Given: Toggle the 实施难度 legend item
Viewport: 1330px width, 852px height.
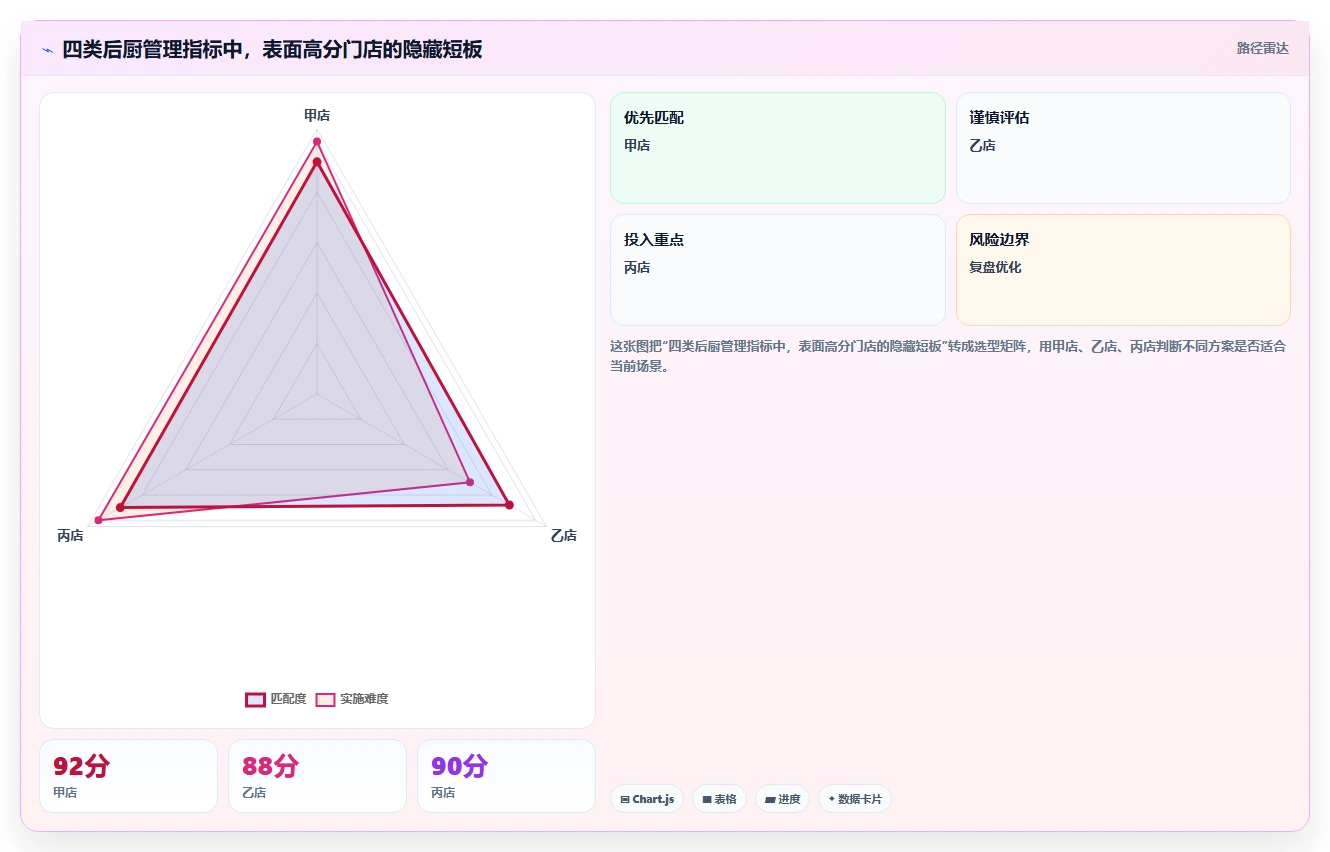Looking at the screenshot, I should pos(352,699).
